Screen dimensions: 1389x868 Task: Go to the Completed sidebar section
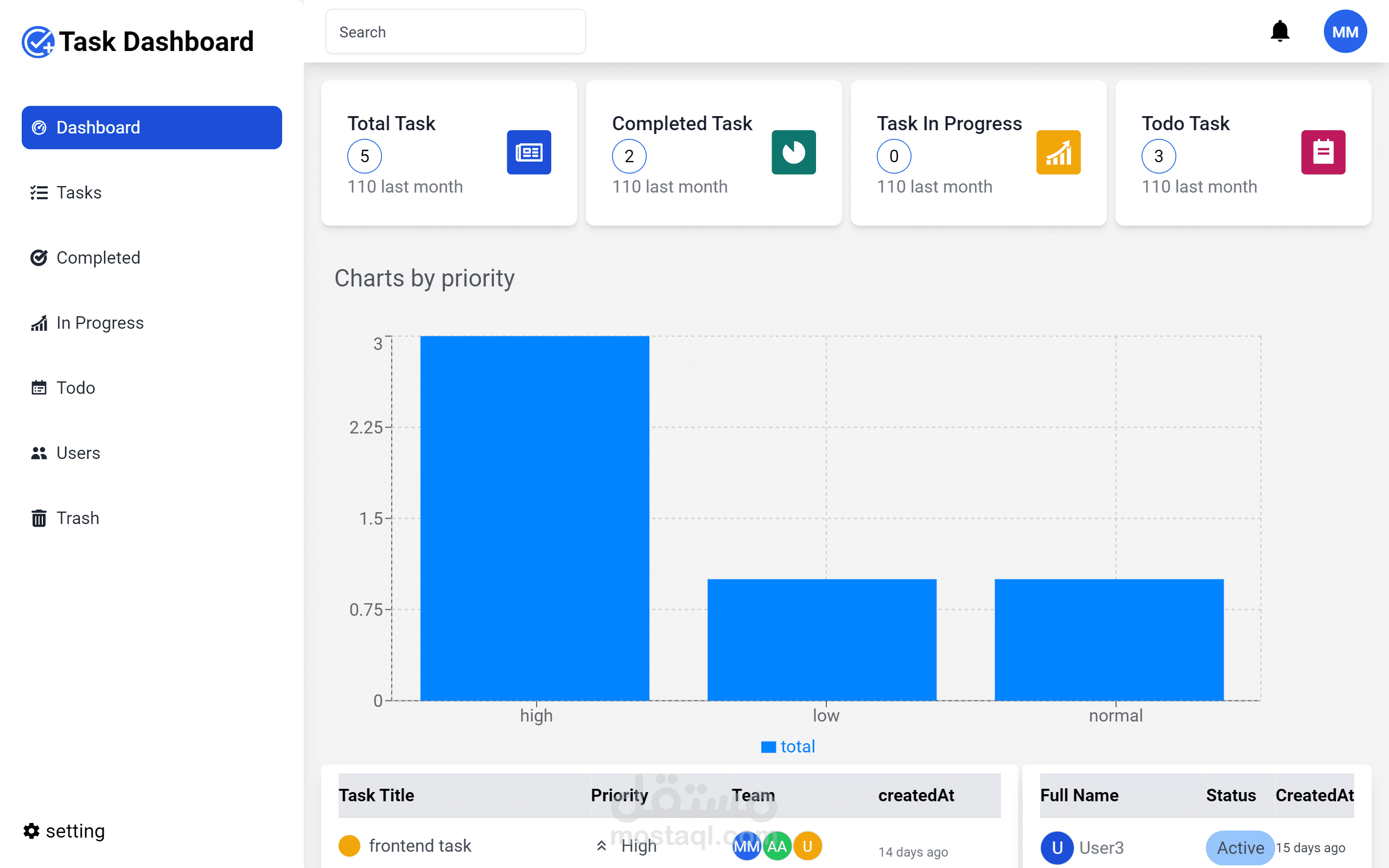pyautogui.click(x=98, y=258)
